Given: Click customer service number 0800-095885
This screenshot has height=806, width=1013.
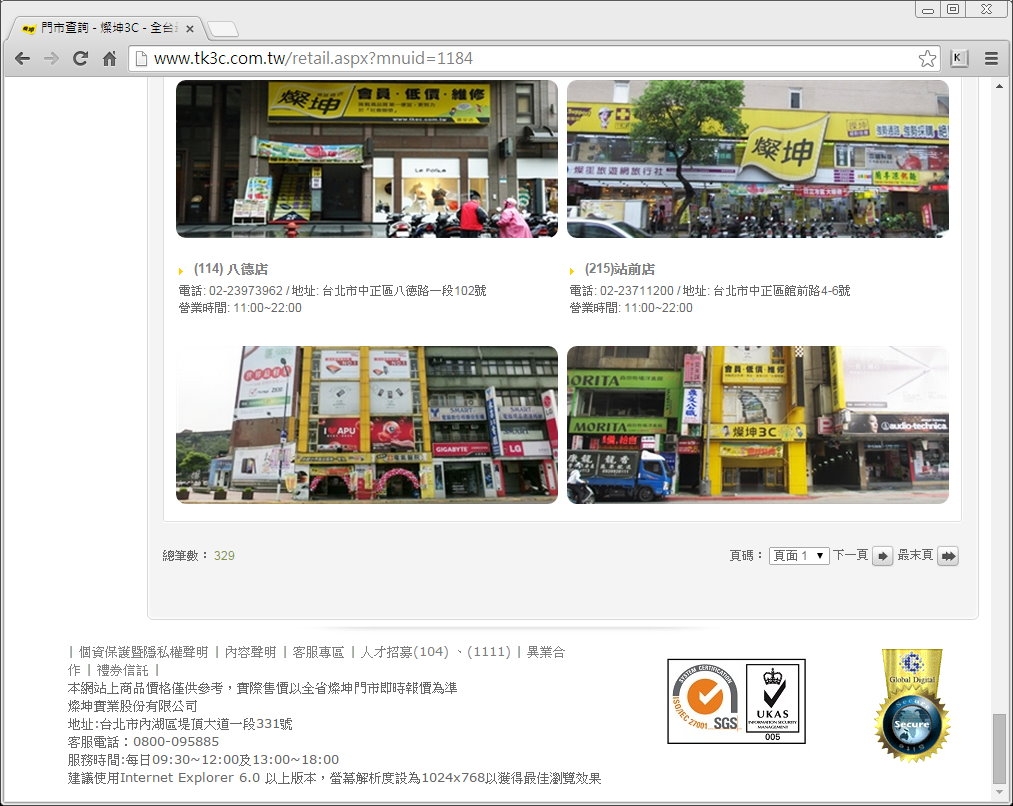Looking at the screenshot, I should tap(176, 741).
